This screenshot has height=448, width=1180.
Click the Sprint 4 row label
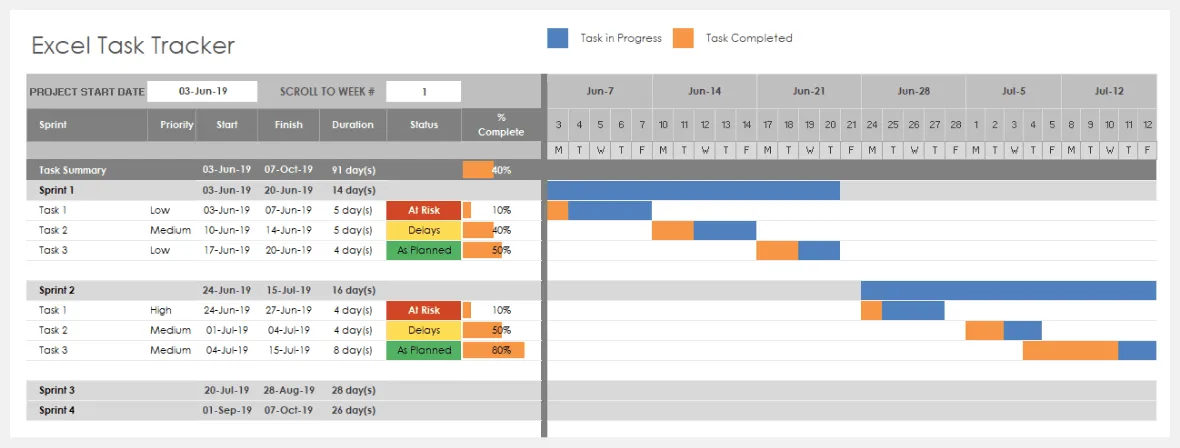coord(58,410)
